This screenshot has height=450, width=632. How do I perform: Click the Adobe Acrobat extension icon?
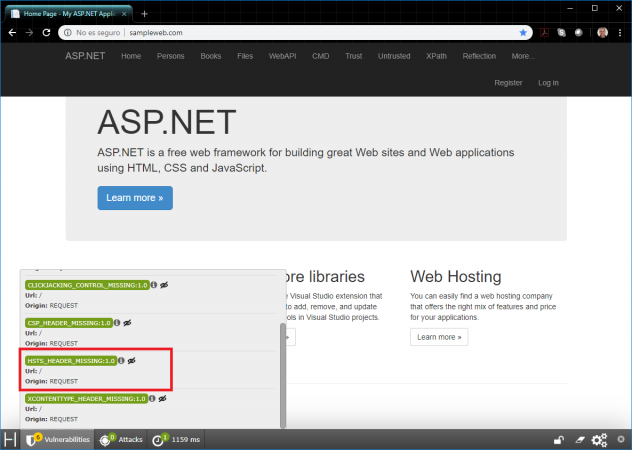[545, 33]
